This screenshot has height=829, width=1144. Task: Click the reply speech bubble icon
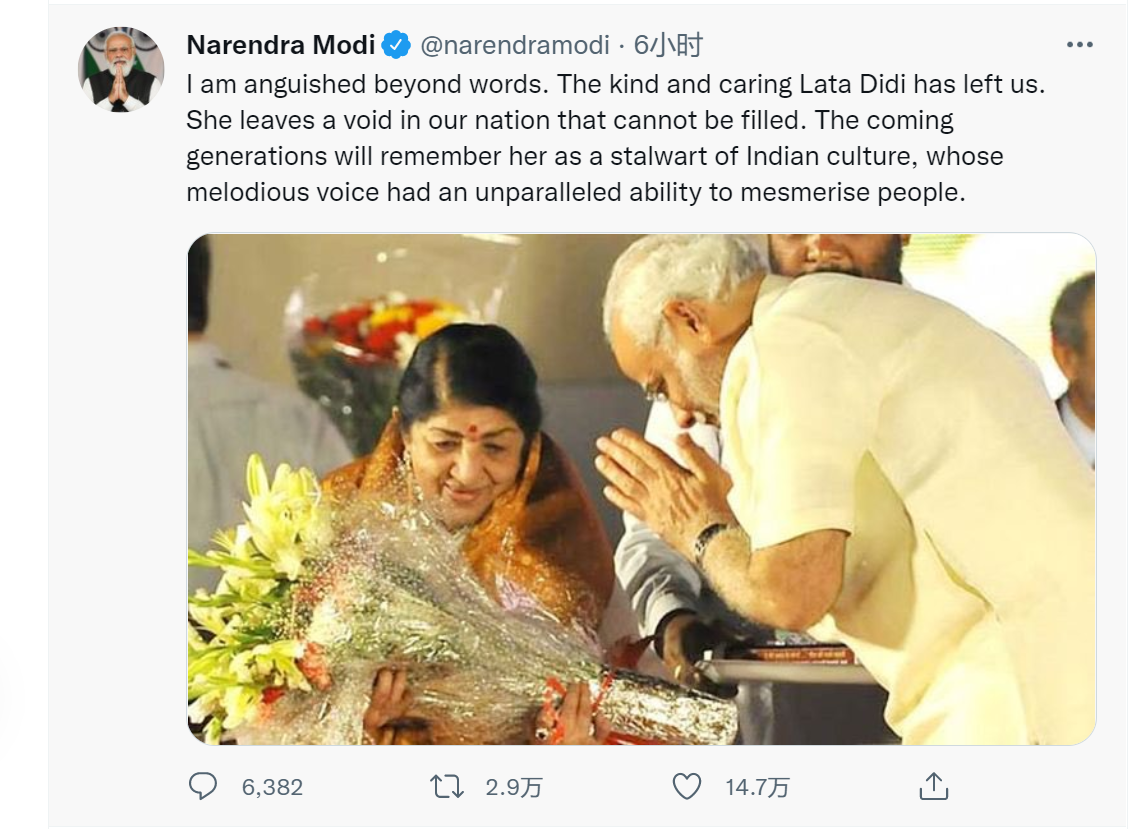(202, 787)
